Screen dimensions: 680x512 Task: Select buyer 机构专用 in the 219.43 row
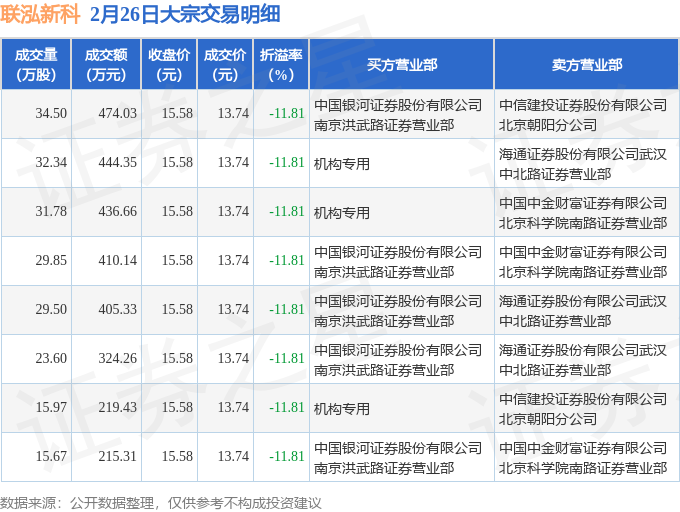point(342,409)
